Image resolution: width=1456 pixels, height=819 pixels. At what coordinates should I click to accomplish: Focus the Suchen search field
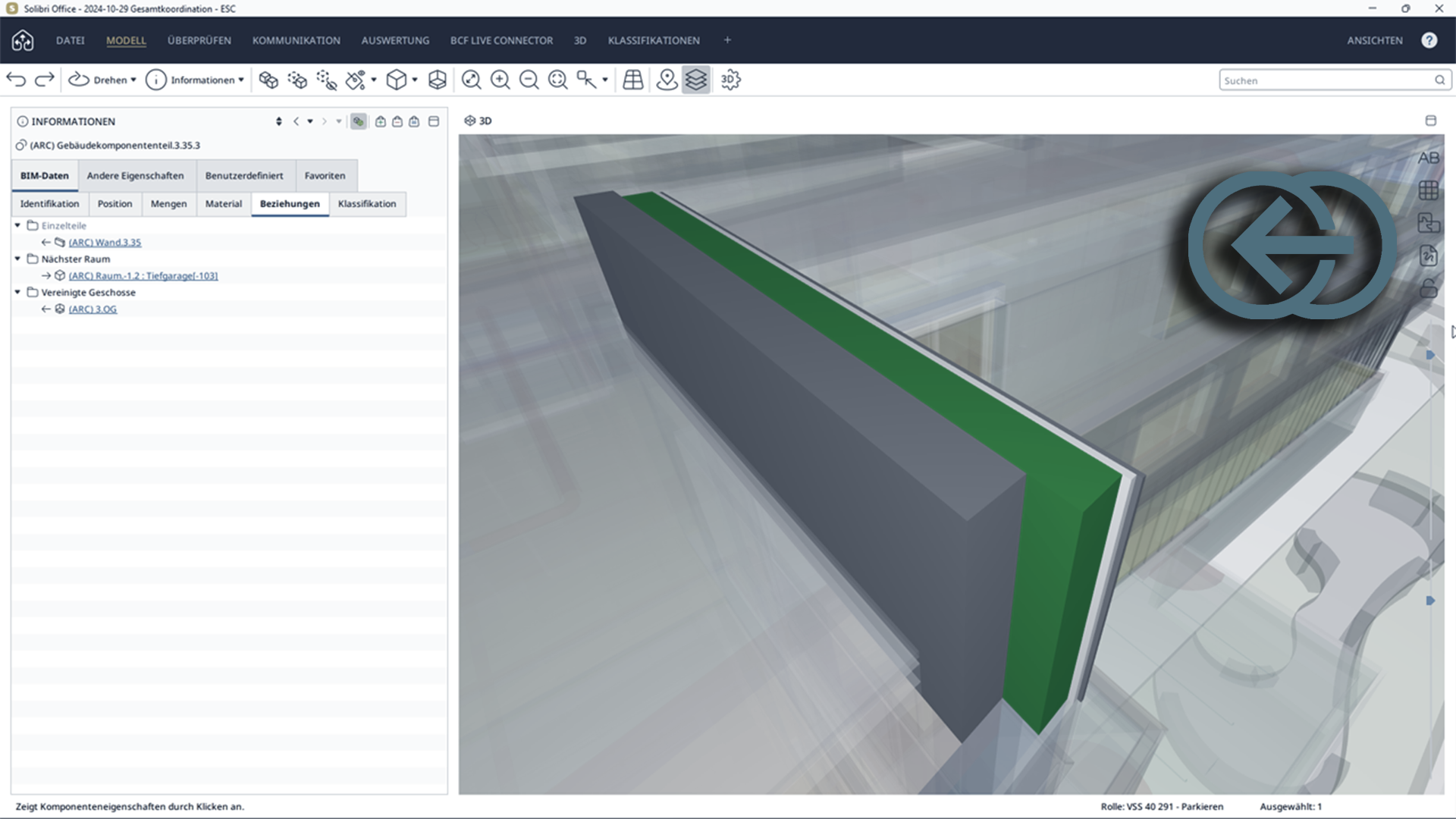point(1335,80)
